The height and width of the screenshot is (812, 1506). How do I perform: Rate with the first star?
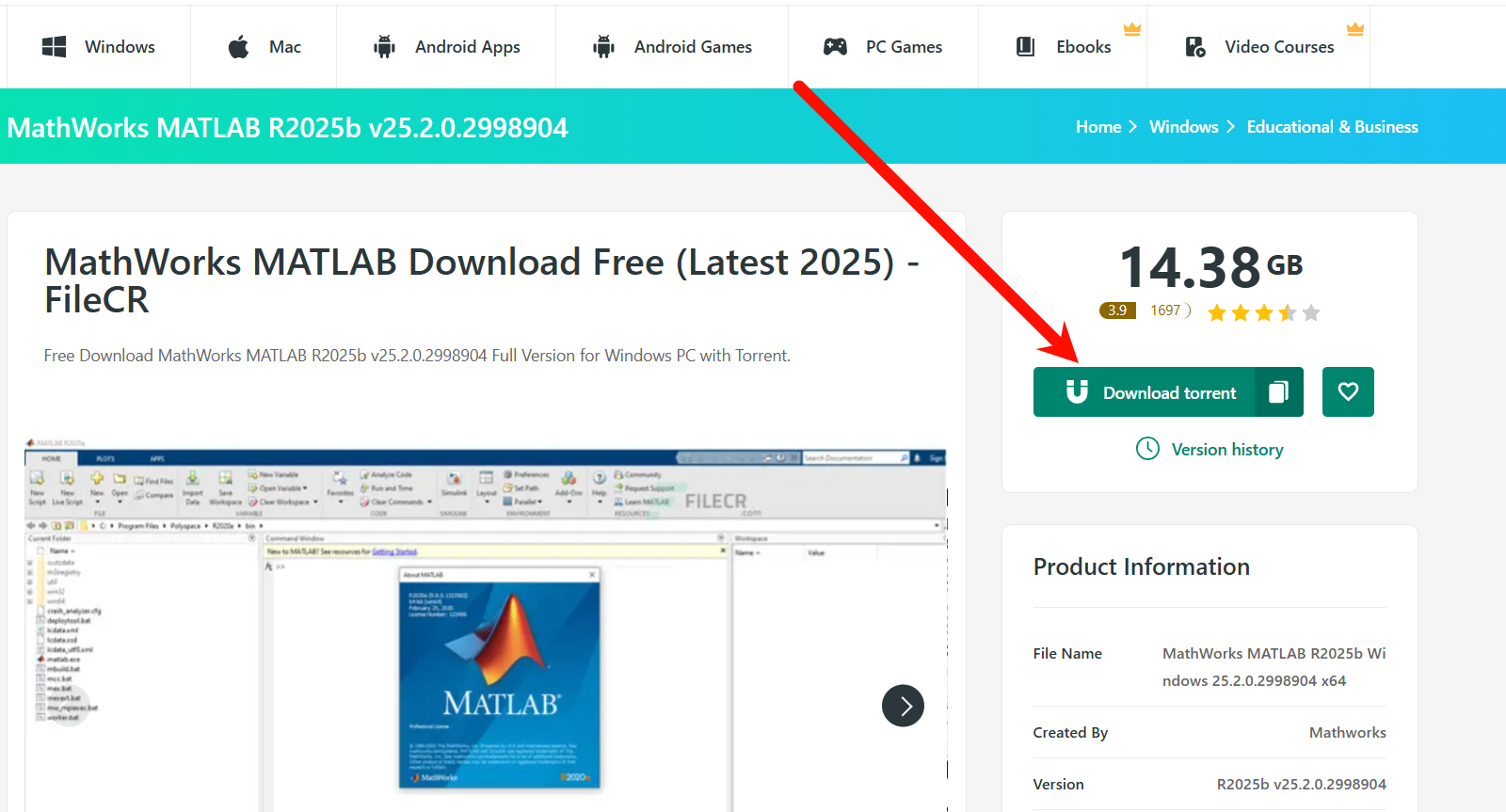(x=1217, y=312)
